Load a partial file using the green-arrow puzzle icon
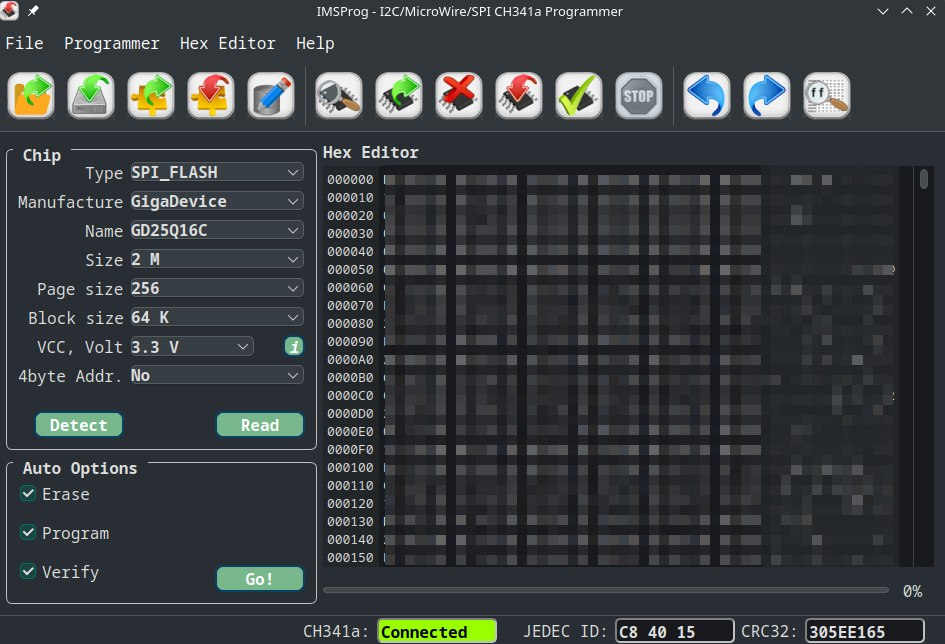 pos(151,95)
